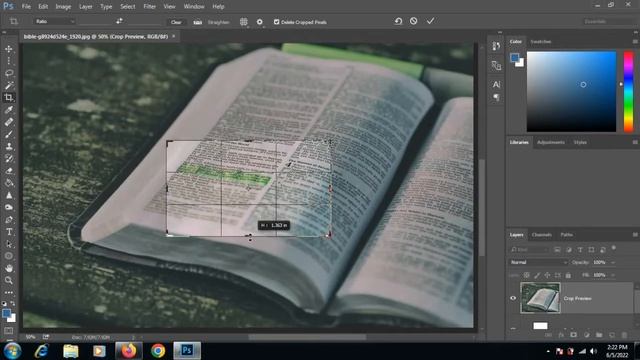Open the Filter menu
The width and height of the screenshot is (640, 360).
(x=149, y=7)
